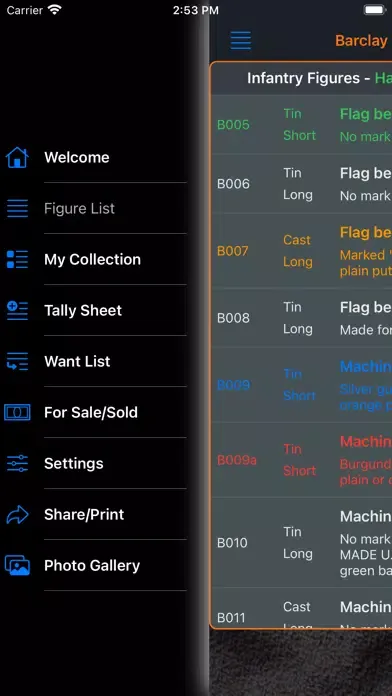392x696 pixels.
Task: Select the green B005 figure row
Action: pyautogui.click(x=301, y=125)
